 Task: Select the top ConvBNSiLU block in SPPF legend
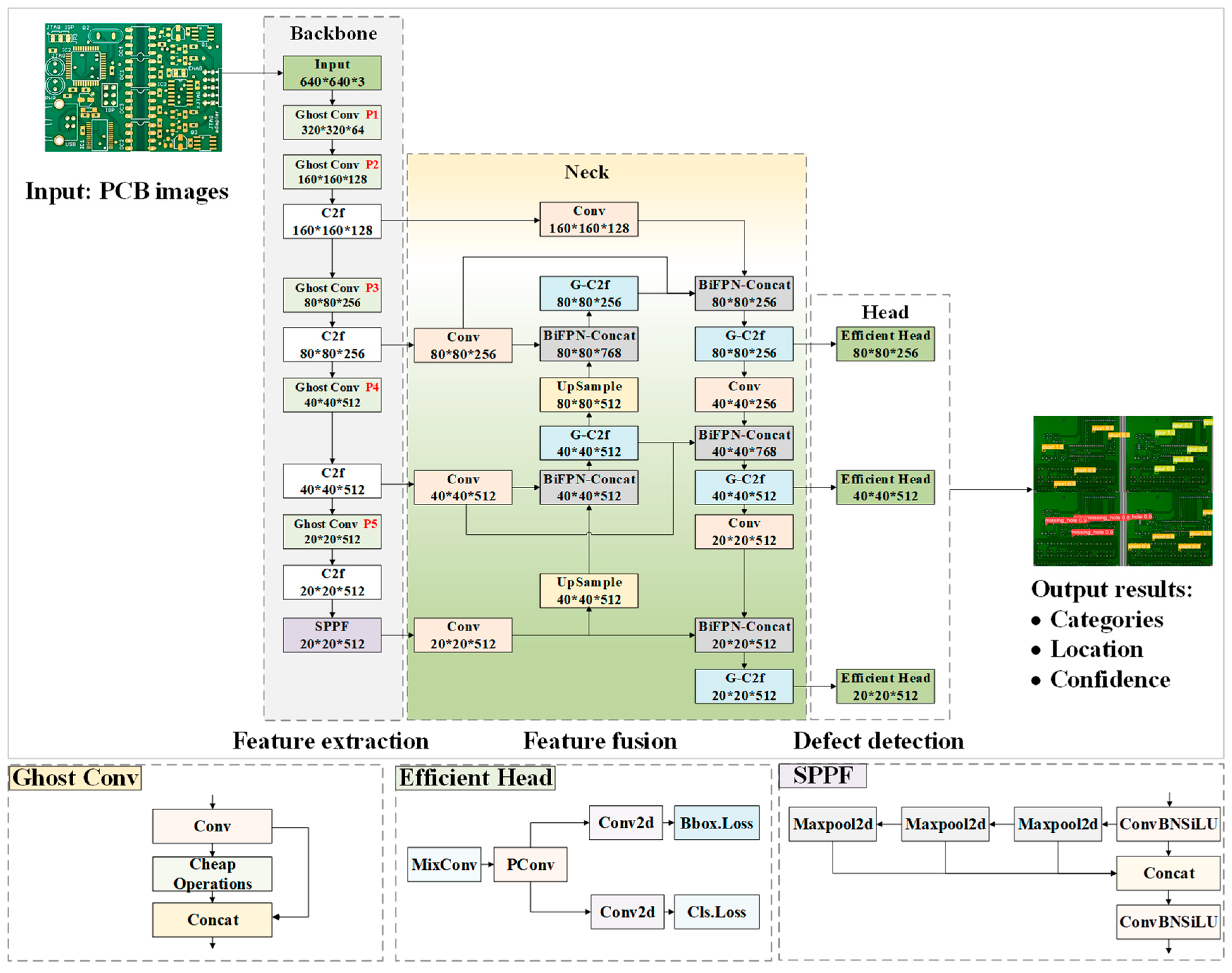point(1168,824)
